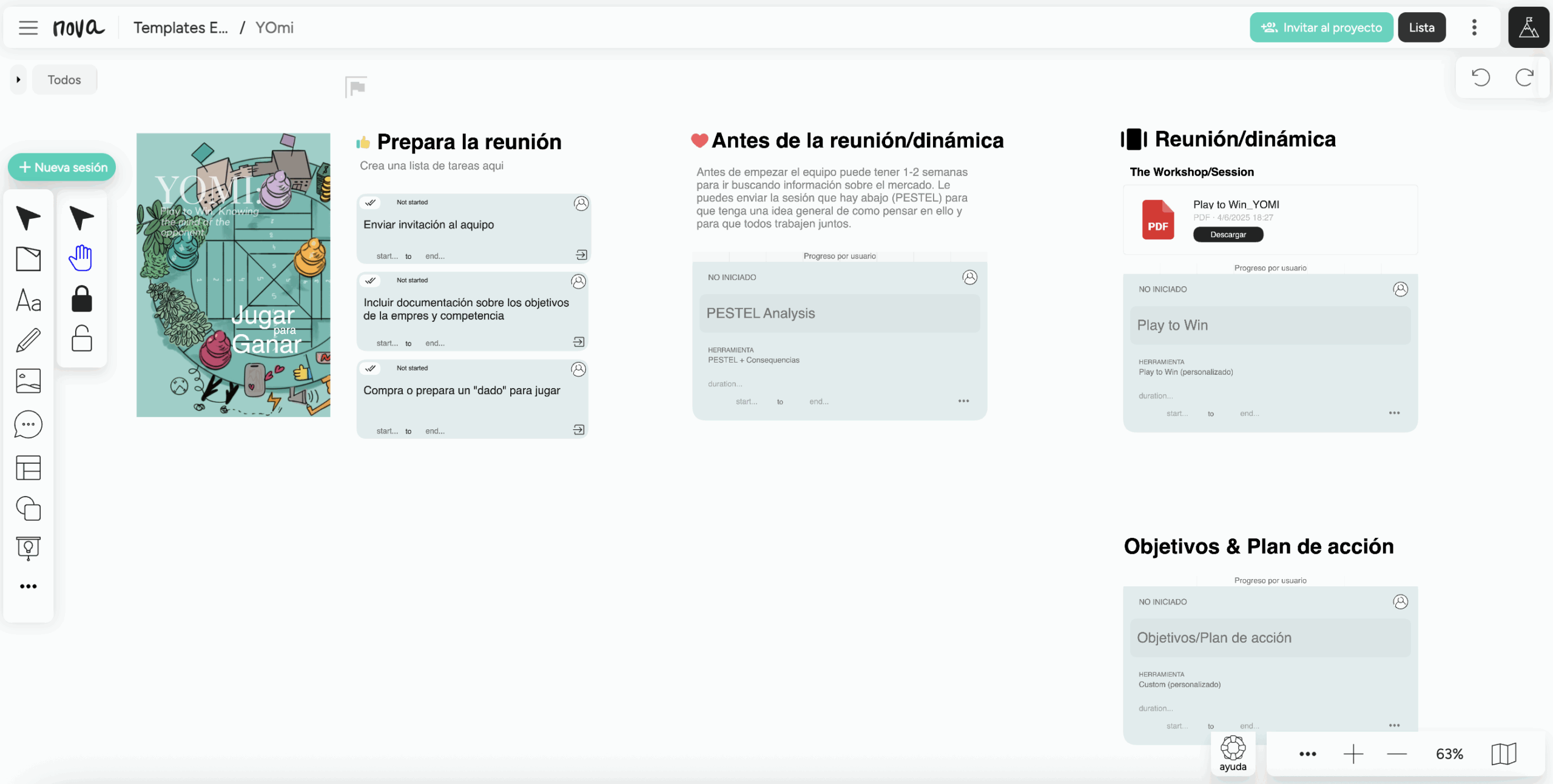Click the YOMI Jugar para Ganar cover image
1553x784 pixels.
tap(233, 275)
